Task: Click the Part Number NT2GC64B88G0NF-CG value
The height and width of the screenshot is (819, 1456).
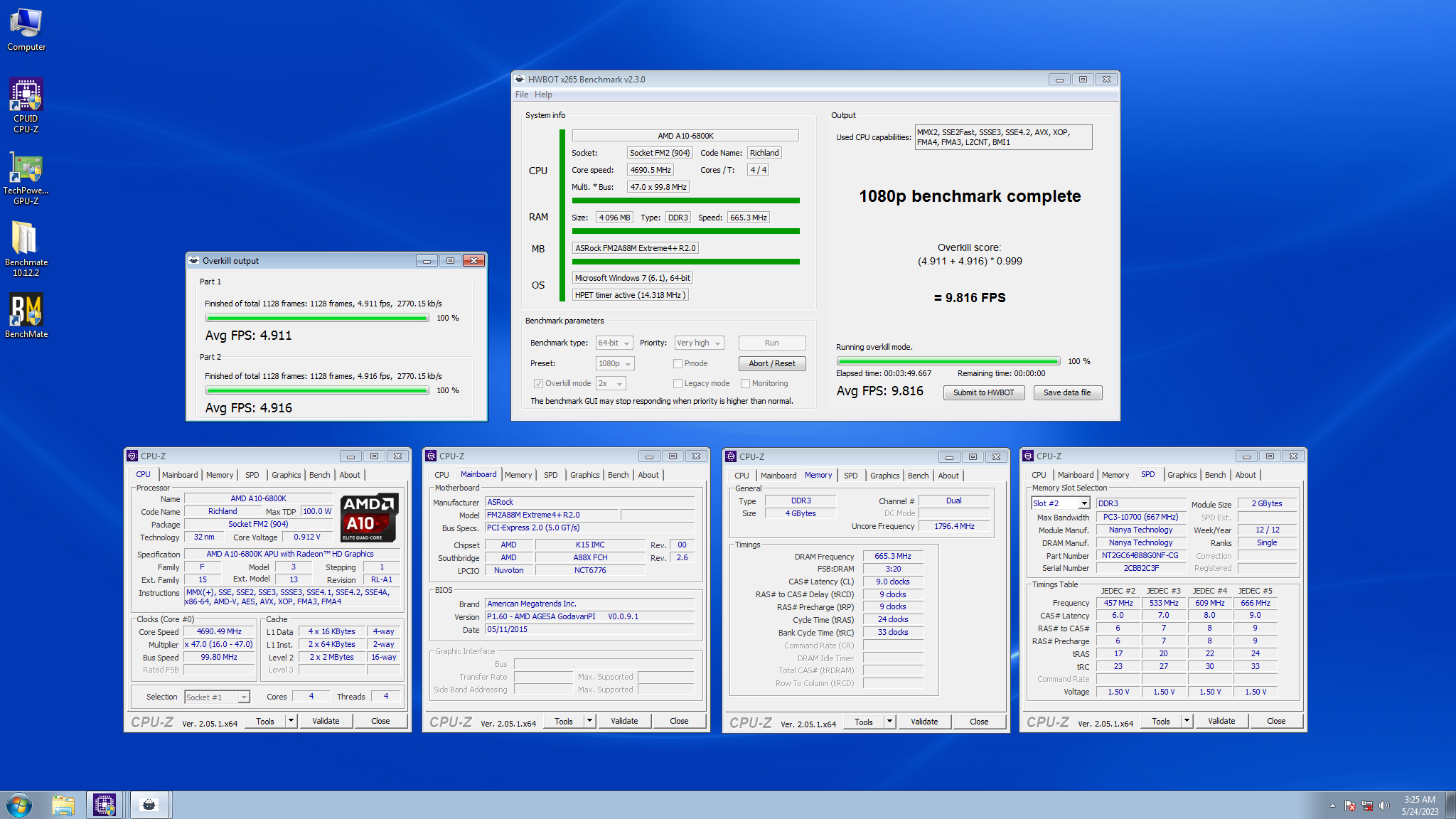Action: (x=1140, y=555)
